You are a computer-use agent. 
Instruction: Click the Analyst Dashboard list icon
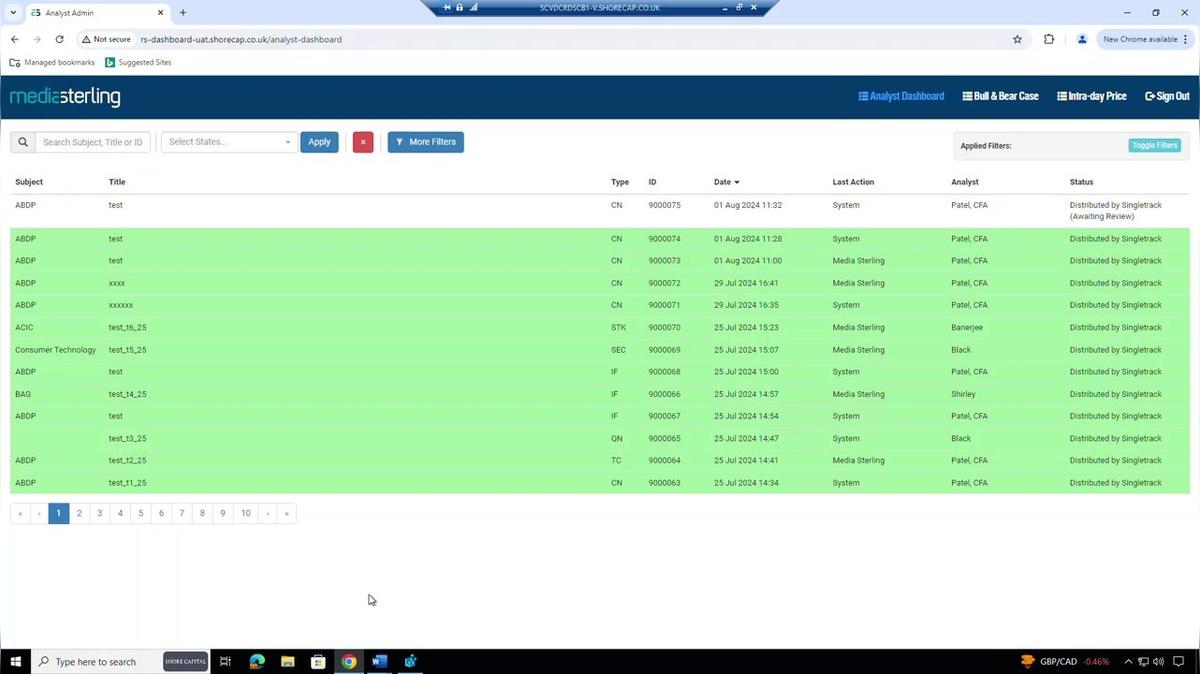864,95
